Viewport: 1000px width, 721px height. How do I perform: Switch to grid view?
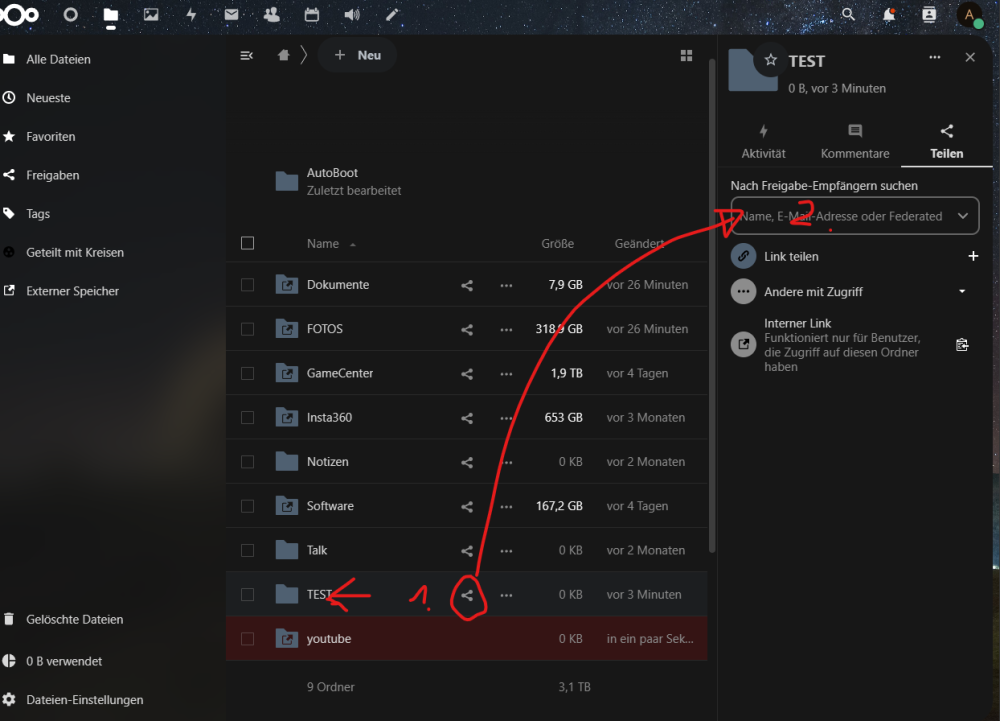point(686,55)
